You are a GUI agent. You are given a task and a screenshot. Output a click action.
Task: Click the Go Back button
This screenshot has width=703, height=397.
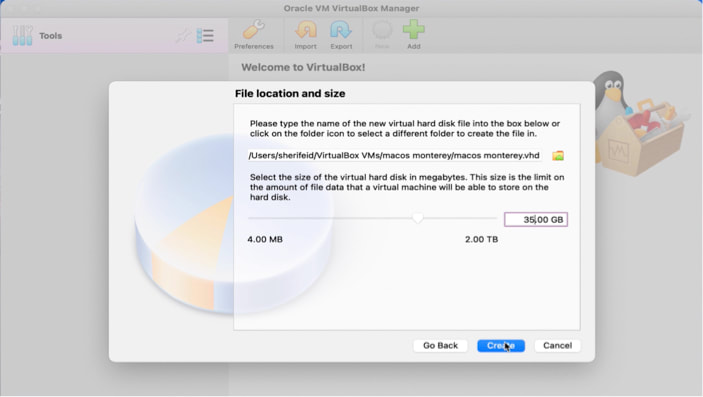(x=440, y=345)
